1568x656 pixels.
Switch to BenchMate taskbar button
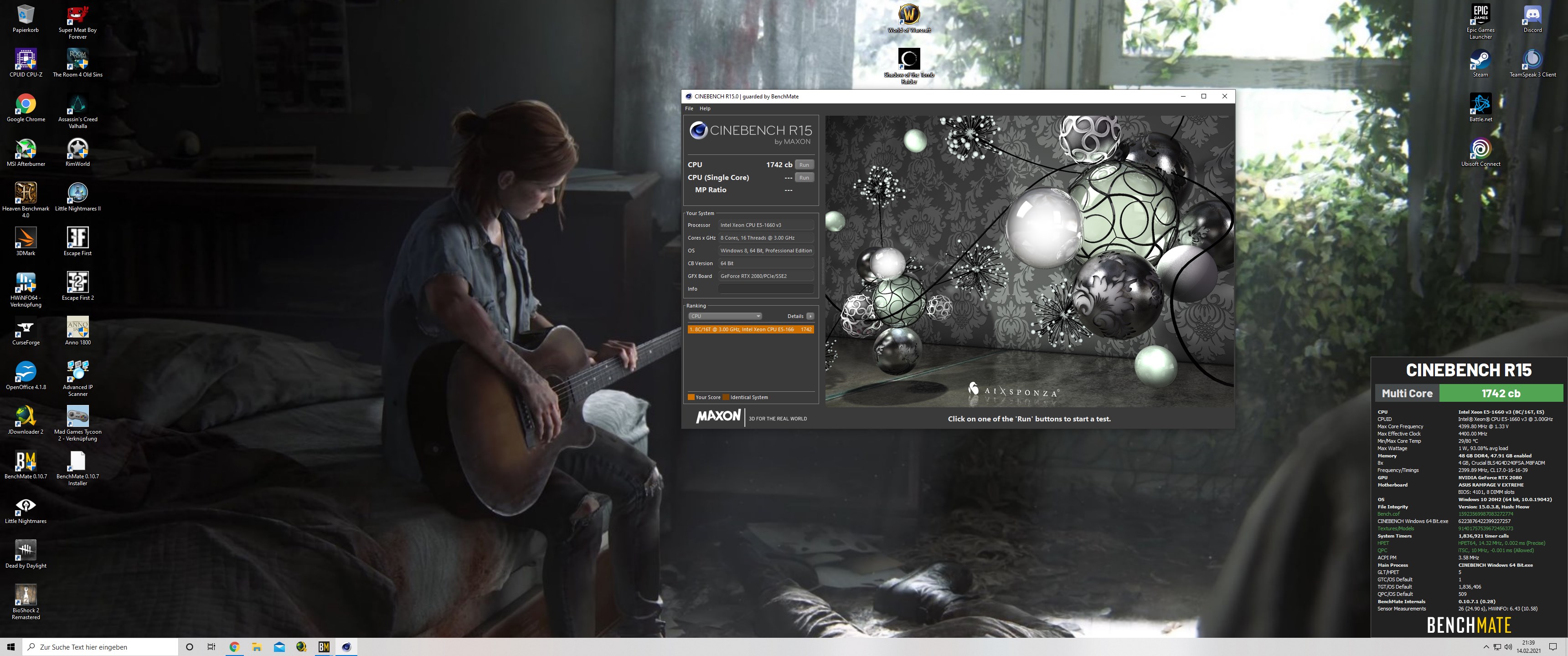click(324, 647)
